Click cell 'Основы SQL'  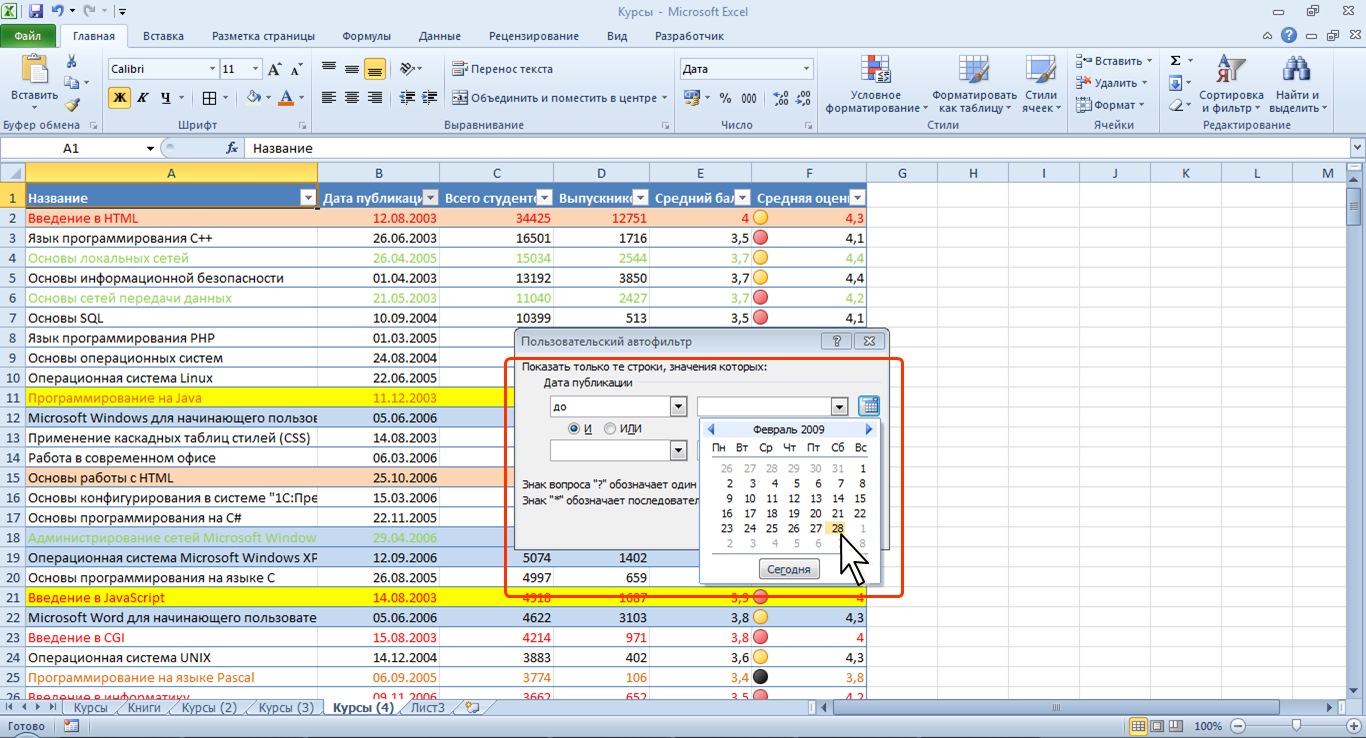[172, 318]
